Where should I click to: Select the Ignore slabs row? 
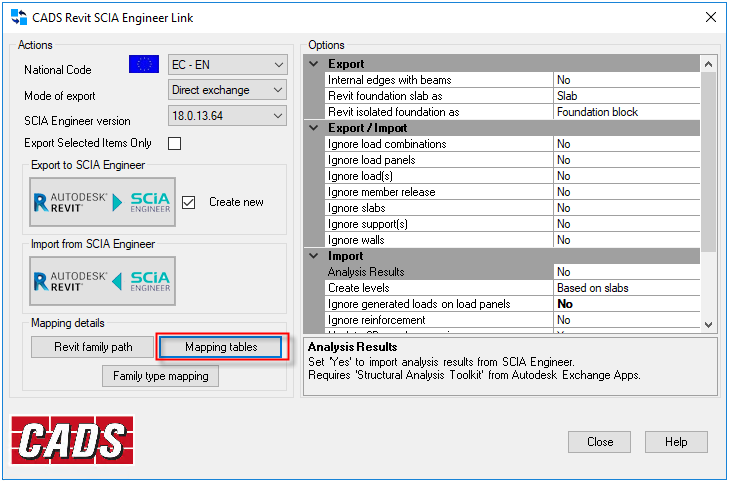click(x=512, y=208)
